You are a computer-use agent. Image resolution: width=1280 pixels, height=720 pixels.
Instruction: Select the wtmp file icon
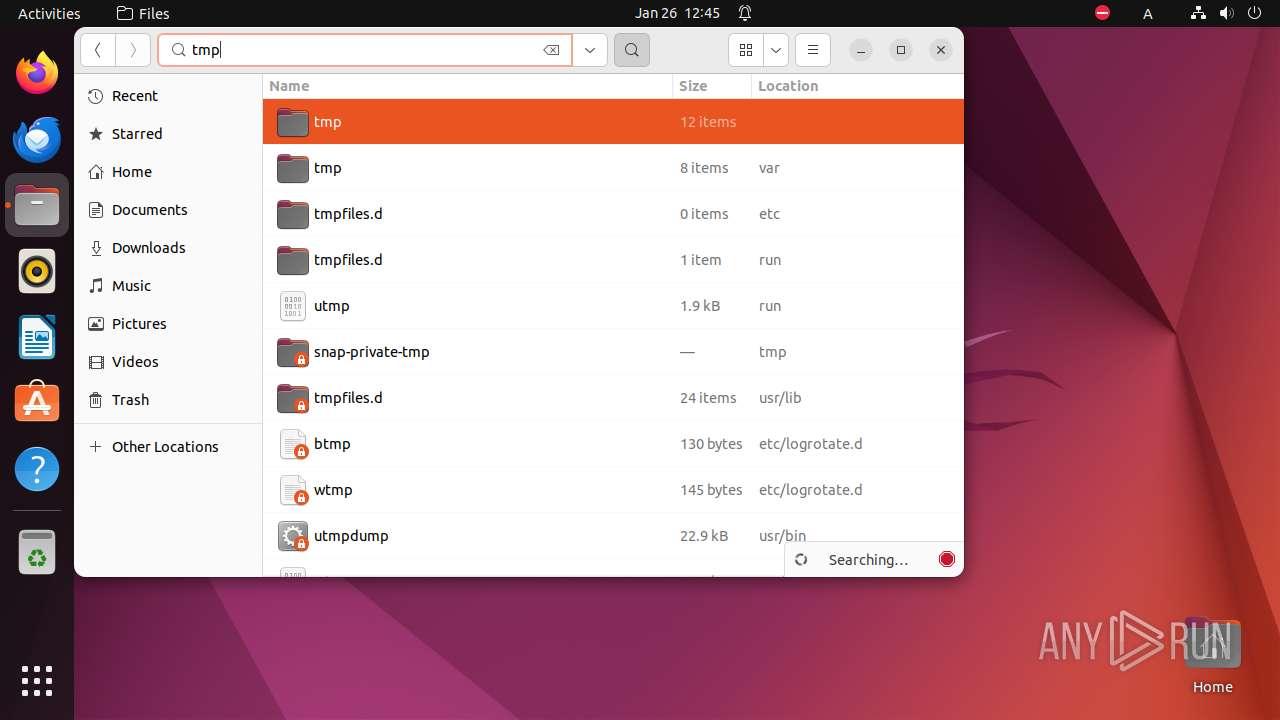click(x=293, y=490)
